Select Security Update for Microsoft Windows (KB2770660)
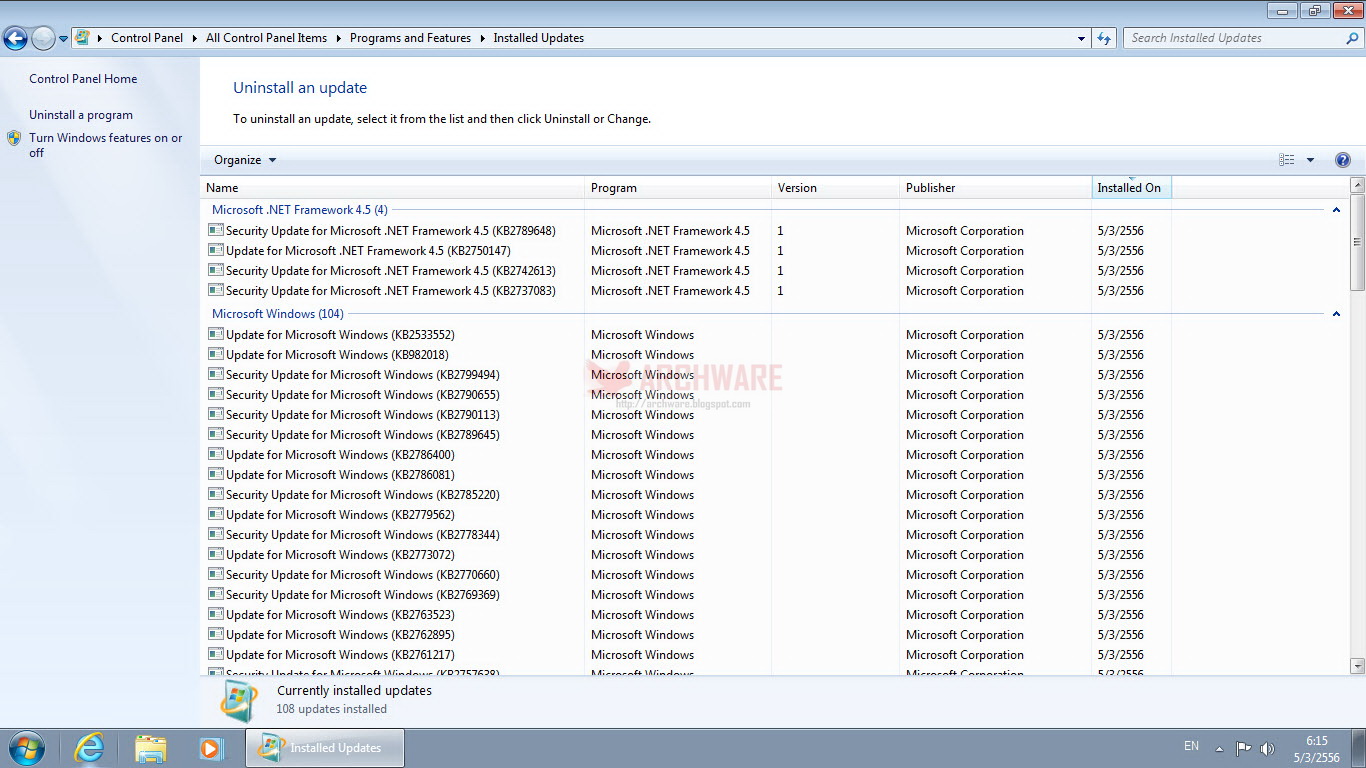Image resolution: width=1366 pixels, height=768 pixels. (363, 575)
